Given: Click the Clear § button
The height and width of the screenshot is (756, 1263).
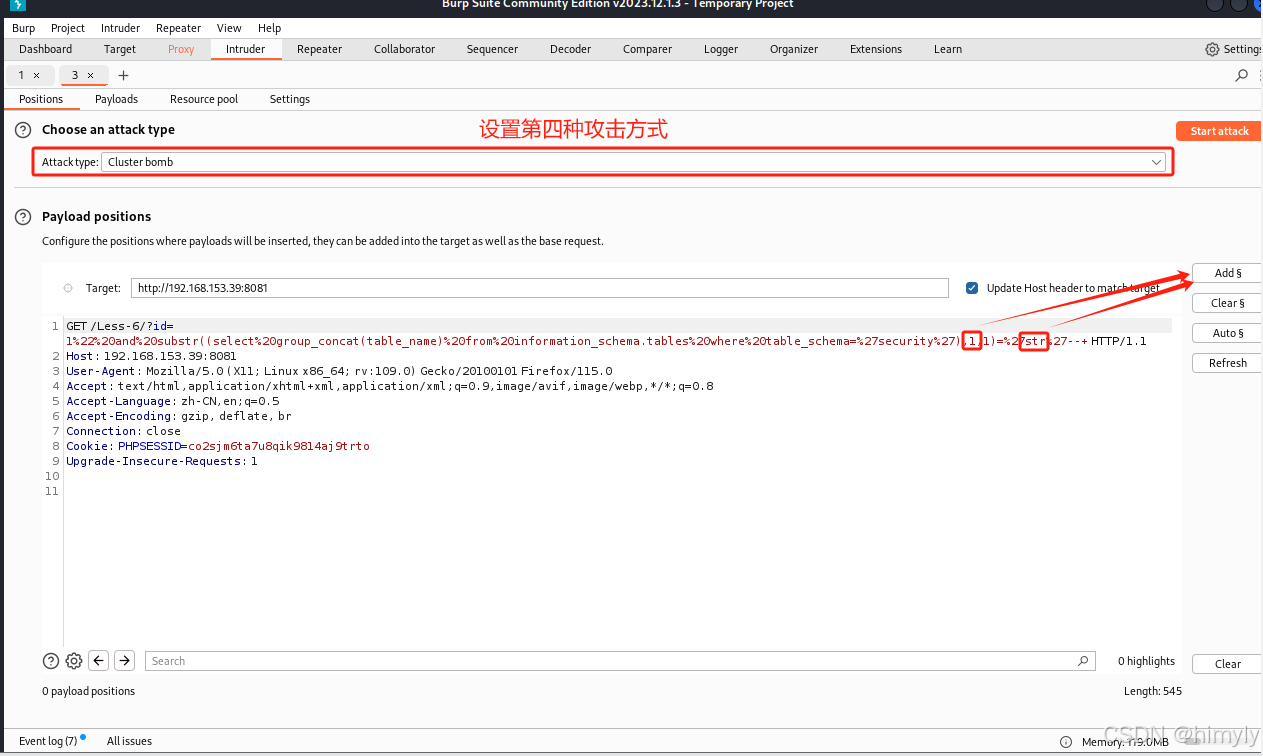Looking at the screenshot, I should (x=1227, y=303).
